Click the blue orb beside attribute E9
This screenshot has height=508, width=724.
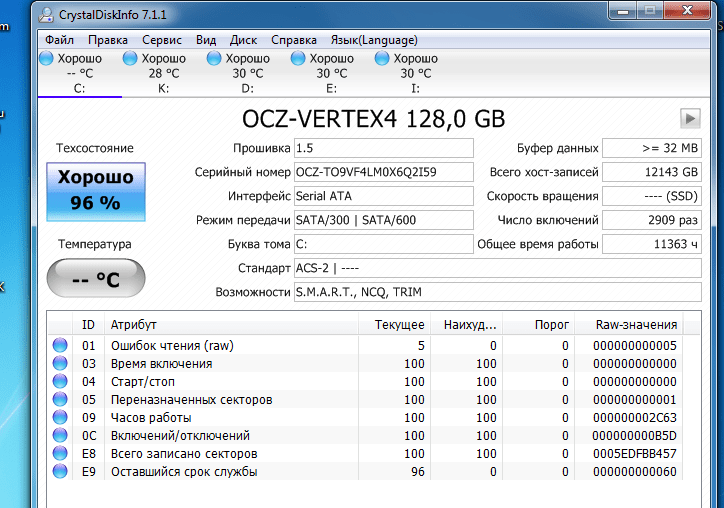click(x=59, y=472)
